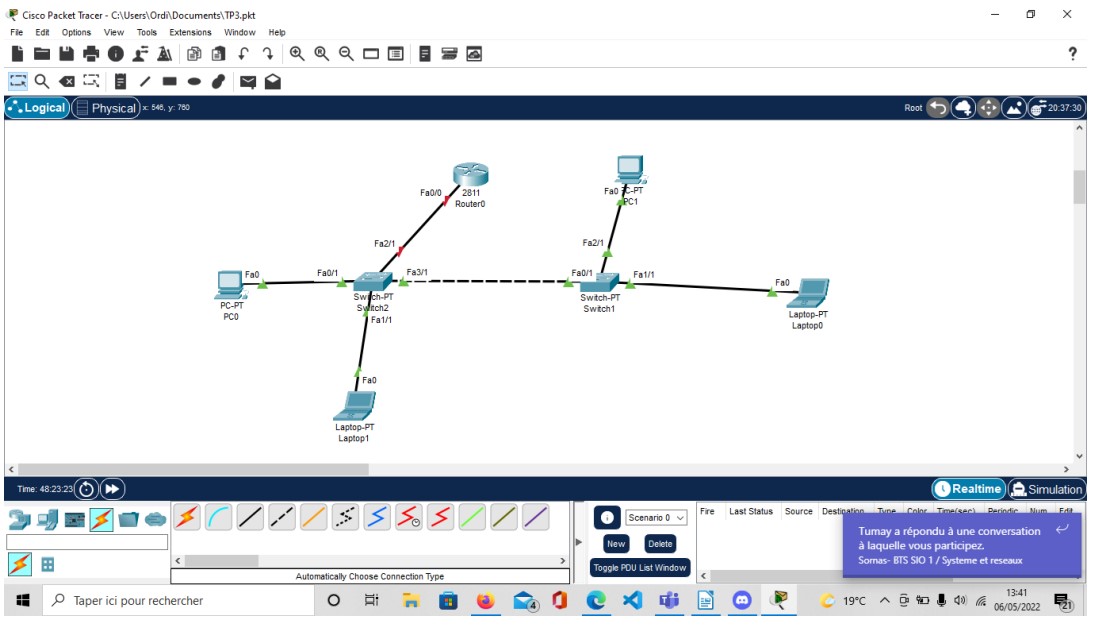This screenshot has width=1102, height=627.
Task: Click the Windows Start button
Action: coord(22,601)
